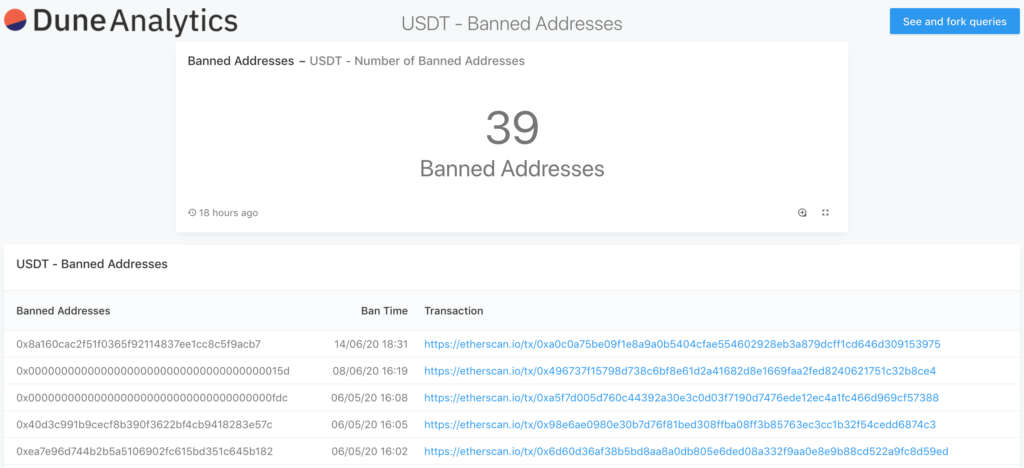Sort by Banned Addresses column header
This screenshot has width=1024, height=468.
point(63,311)
